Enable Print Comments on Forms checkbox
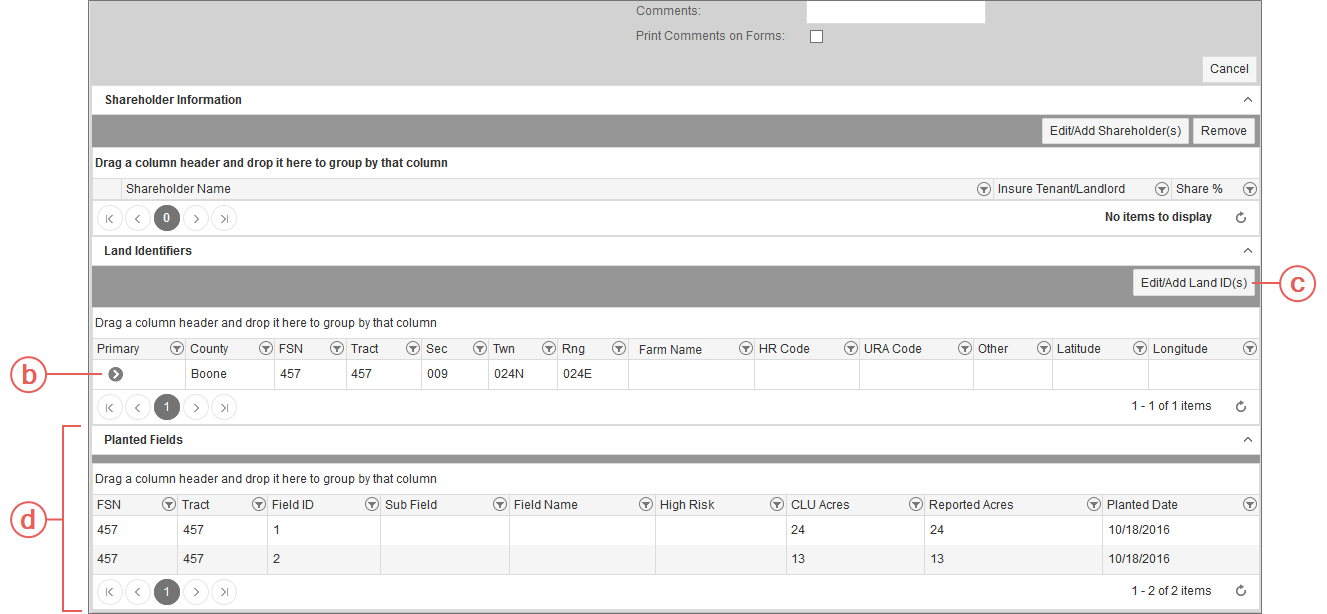This screenshot has width=1327, height=614. (x=816, y=36)
